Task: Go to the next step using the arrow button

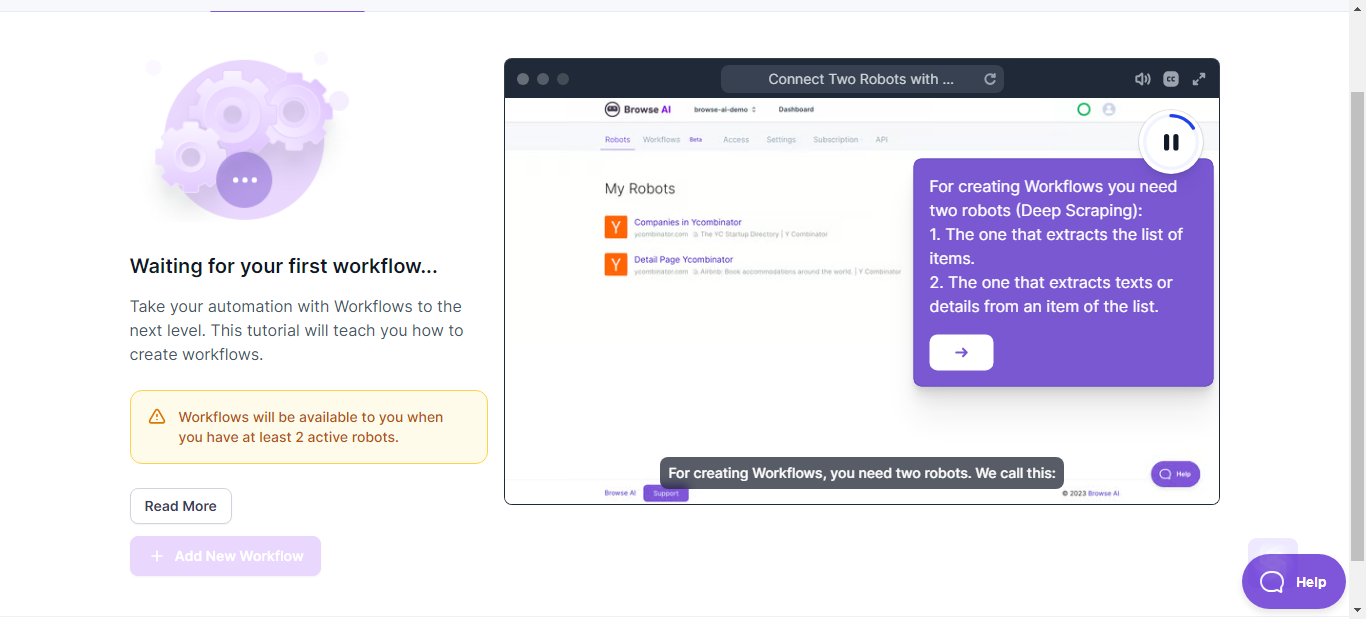Action: pos(961,352)
